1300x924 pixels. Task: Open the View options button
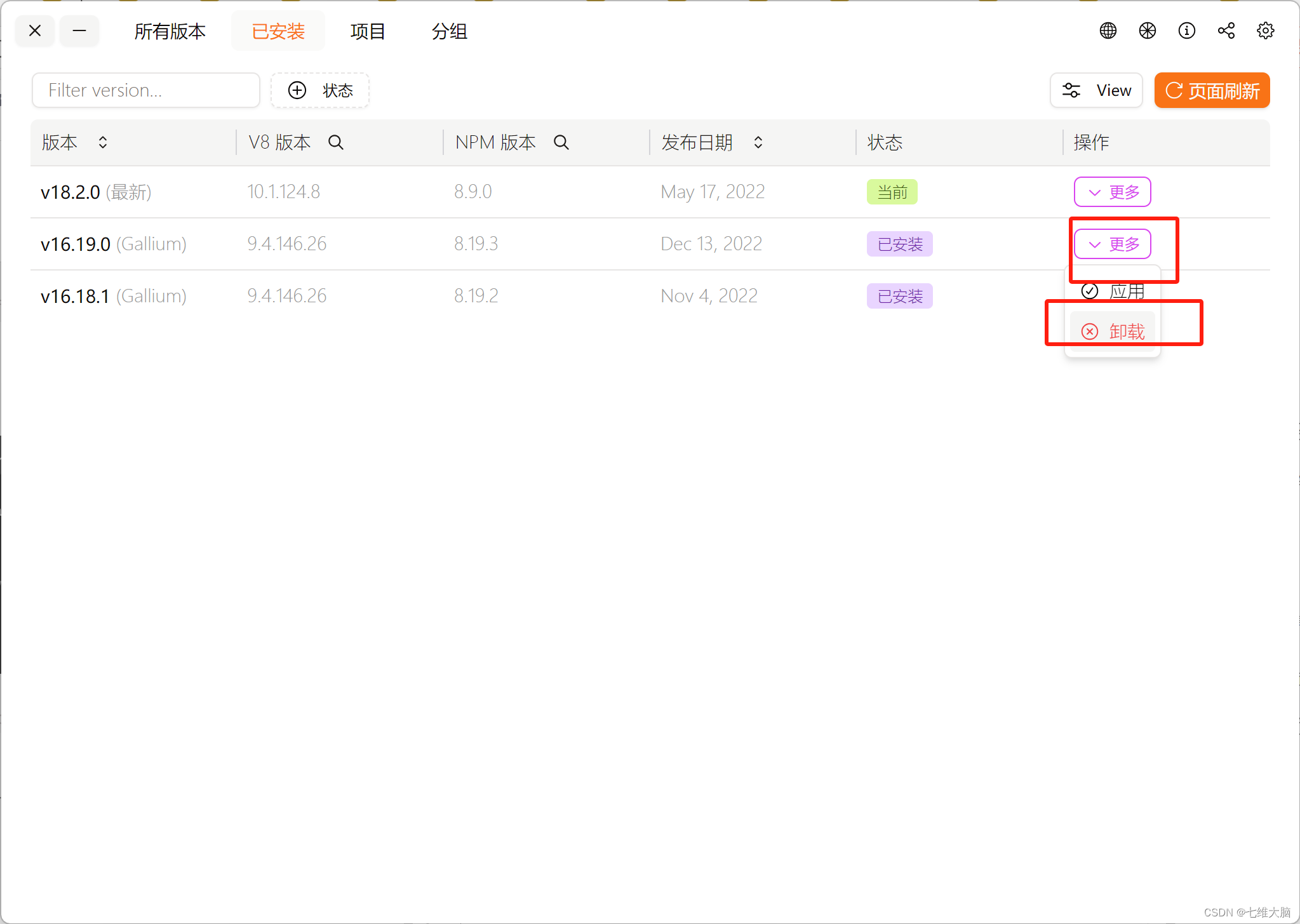[1096, 90]
